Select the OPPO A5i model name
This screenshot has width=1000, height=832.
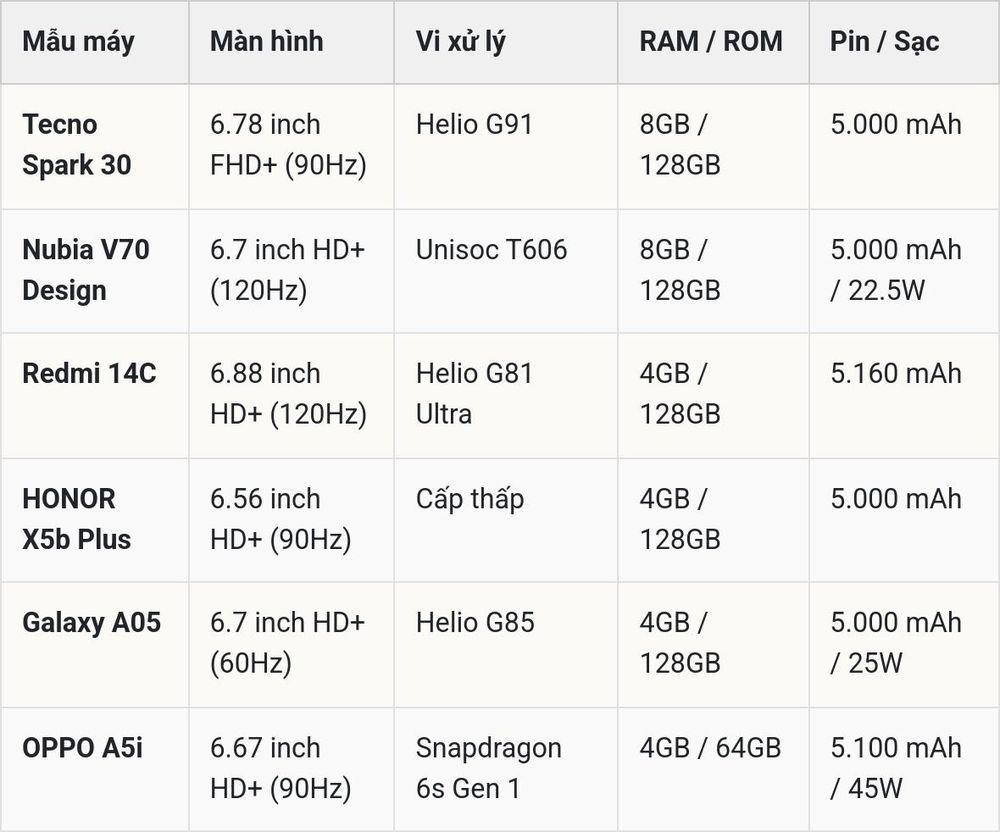tap(82, 748)
